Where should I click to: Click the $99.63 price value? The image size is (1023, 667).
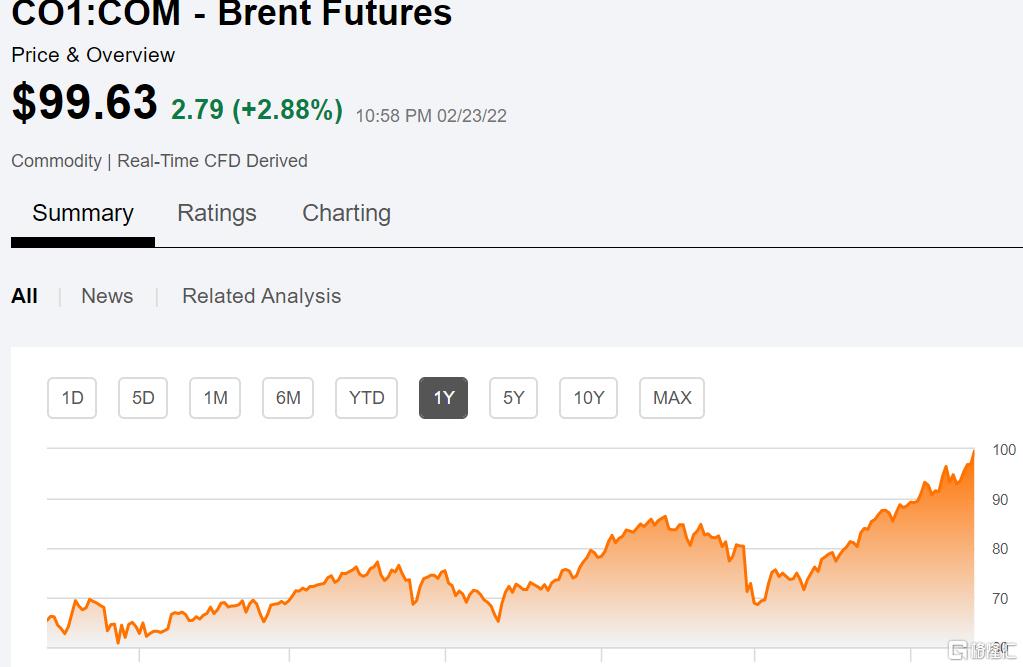tap(85, 102)
